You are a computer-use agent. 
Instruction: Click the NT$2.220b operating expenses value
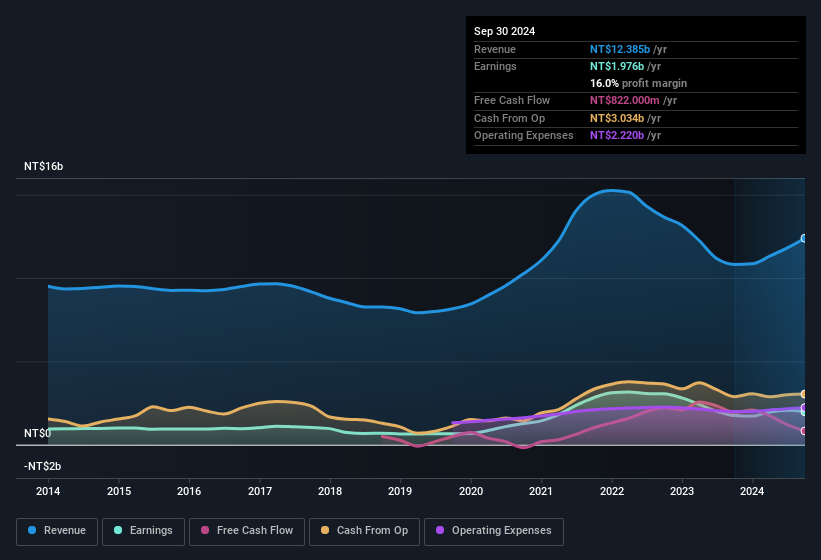[617, 136]
